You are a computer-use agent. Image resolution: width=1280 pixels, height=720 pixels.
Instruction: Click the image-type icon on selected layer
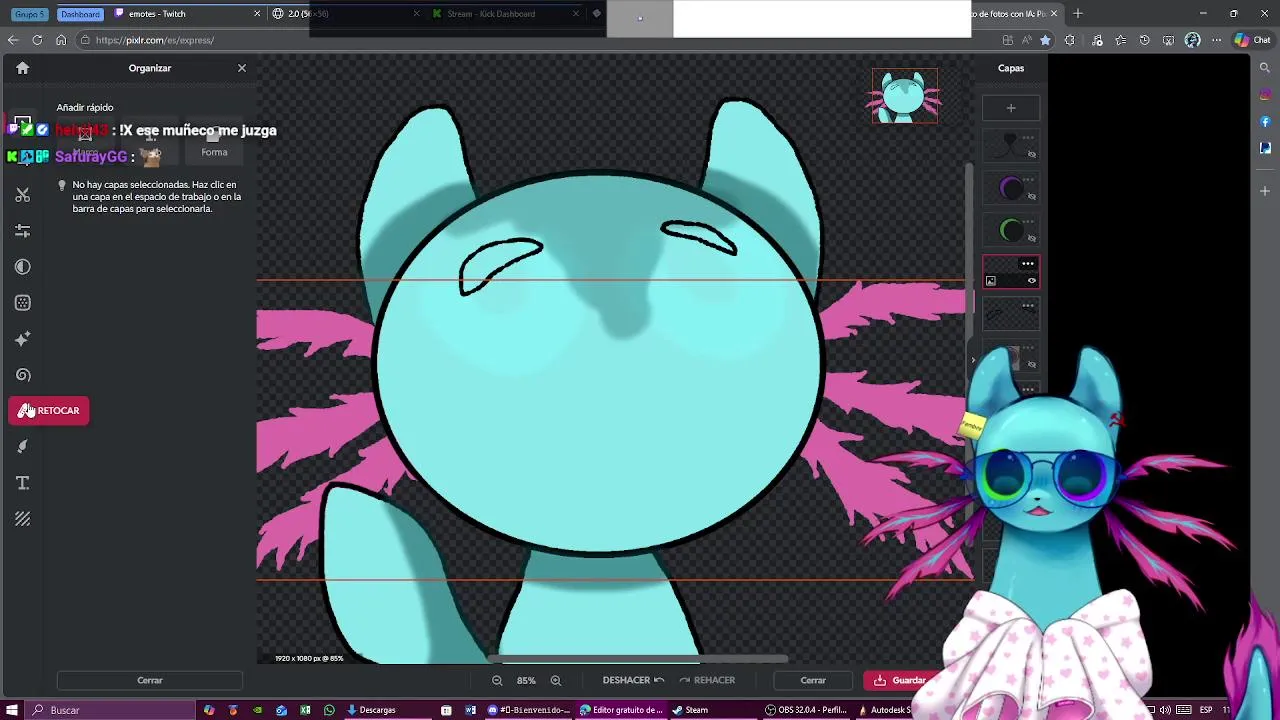click(991, 281)
